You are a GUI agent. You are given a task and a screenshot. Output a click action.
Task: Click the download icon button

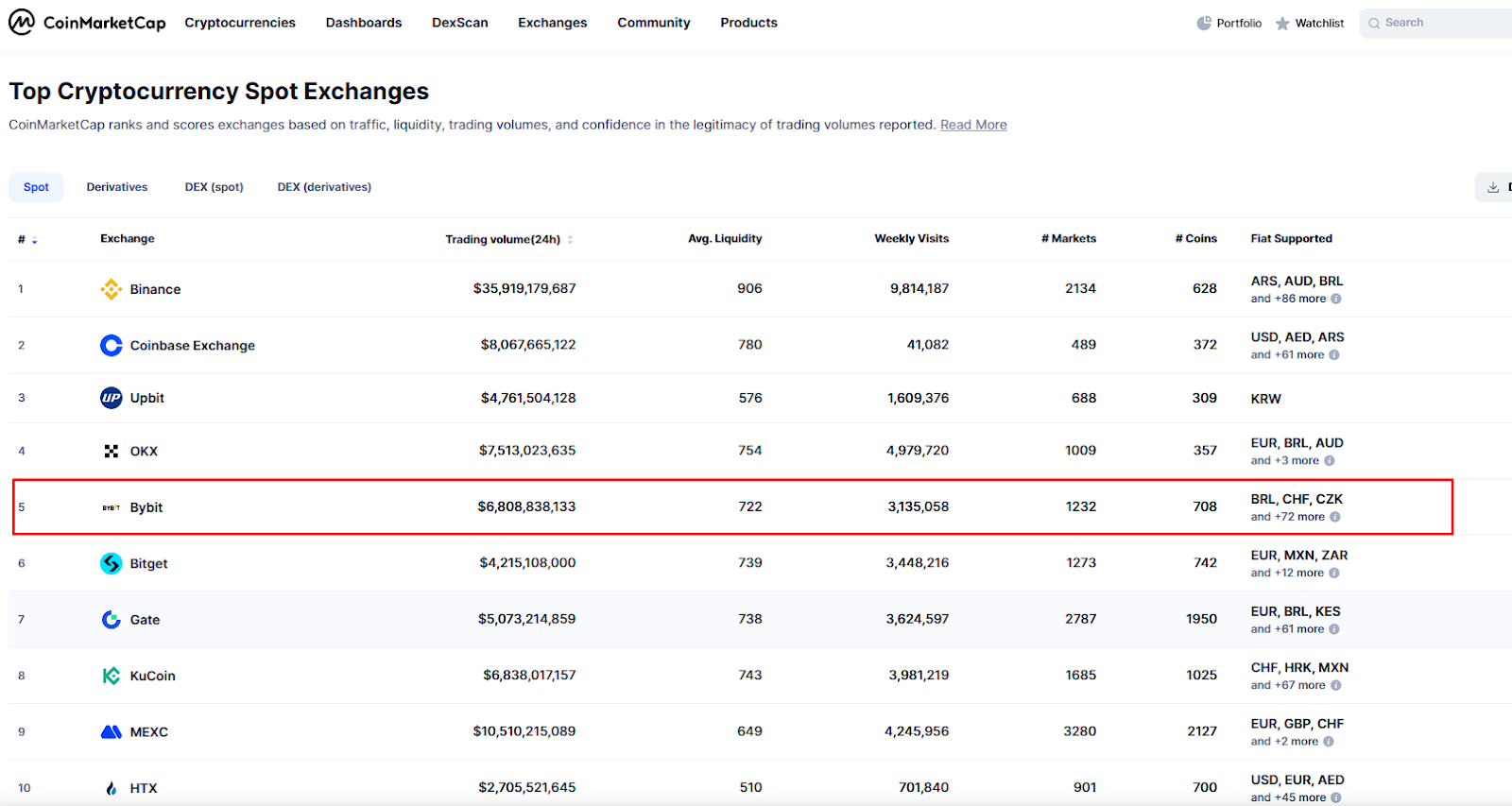[x=1493, y=187]
